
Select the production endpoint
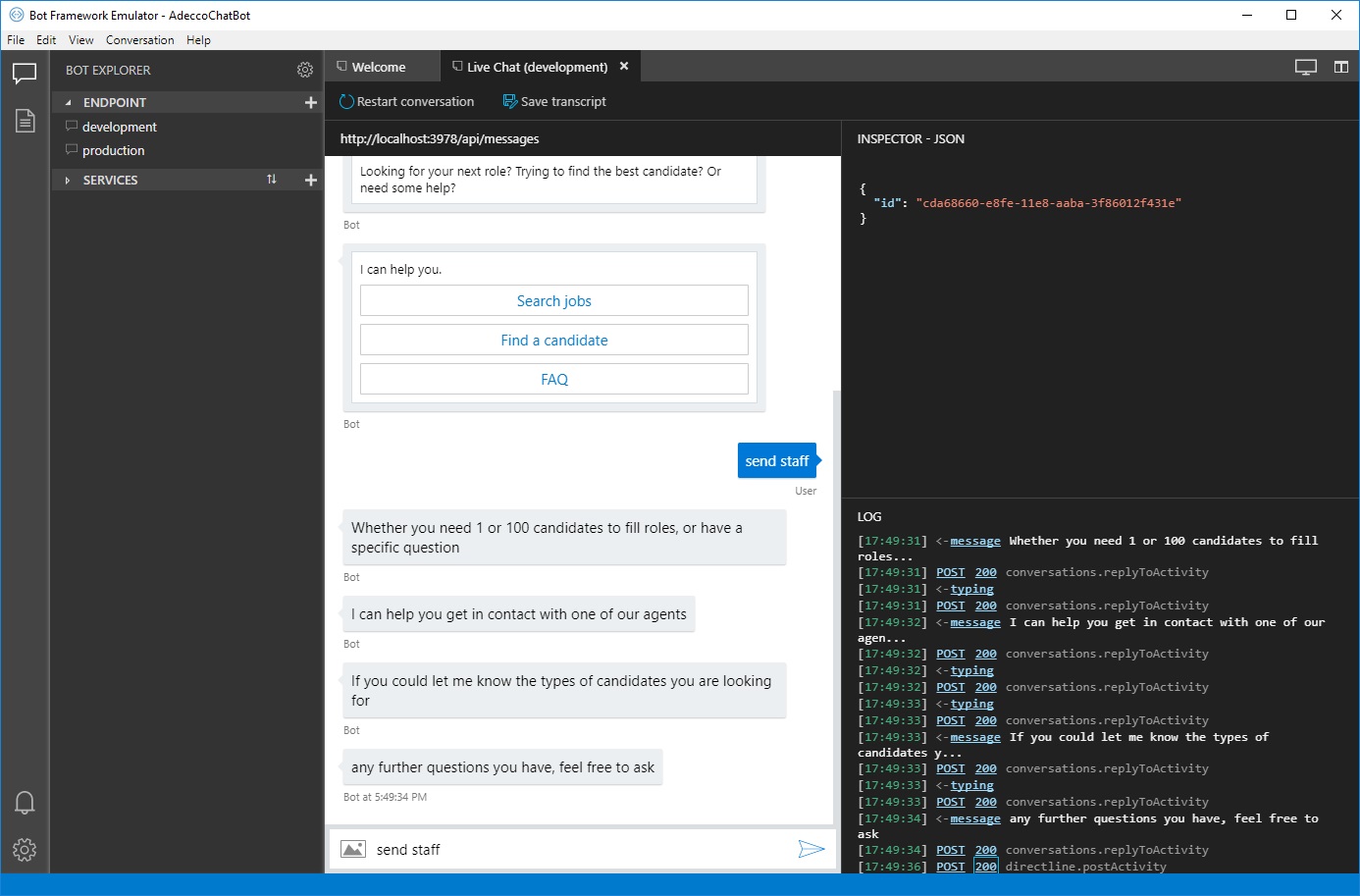pyautogui.click(x=114, y=150)
